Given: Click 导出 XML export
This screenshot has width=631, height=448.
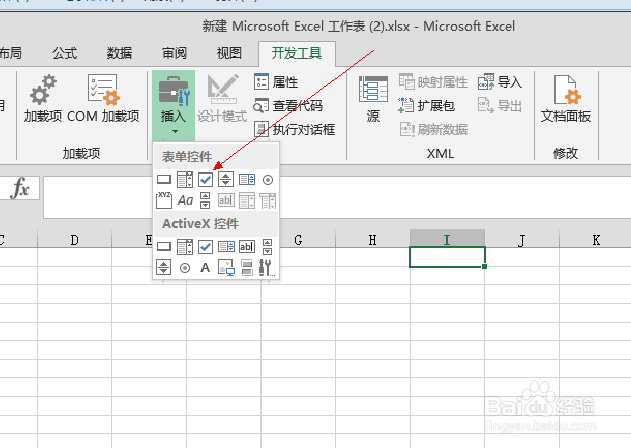Looking at the screenshot, I should pyautogui.click(x=499, y=106).
